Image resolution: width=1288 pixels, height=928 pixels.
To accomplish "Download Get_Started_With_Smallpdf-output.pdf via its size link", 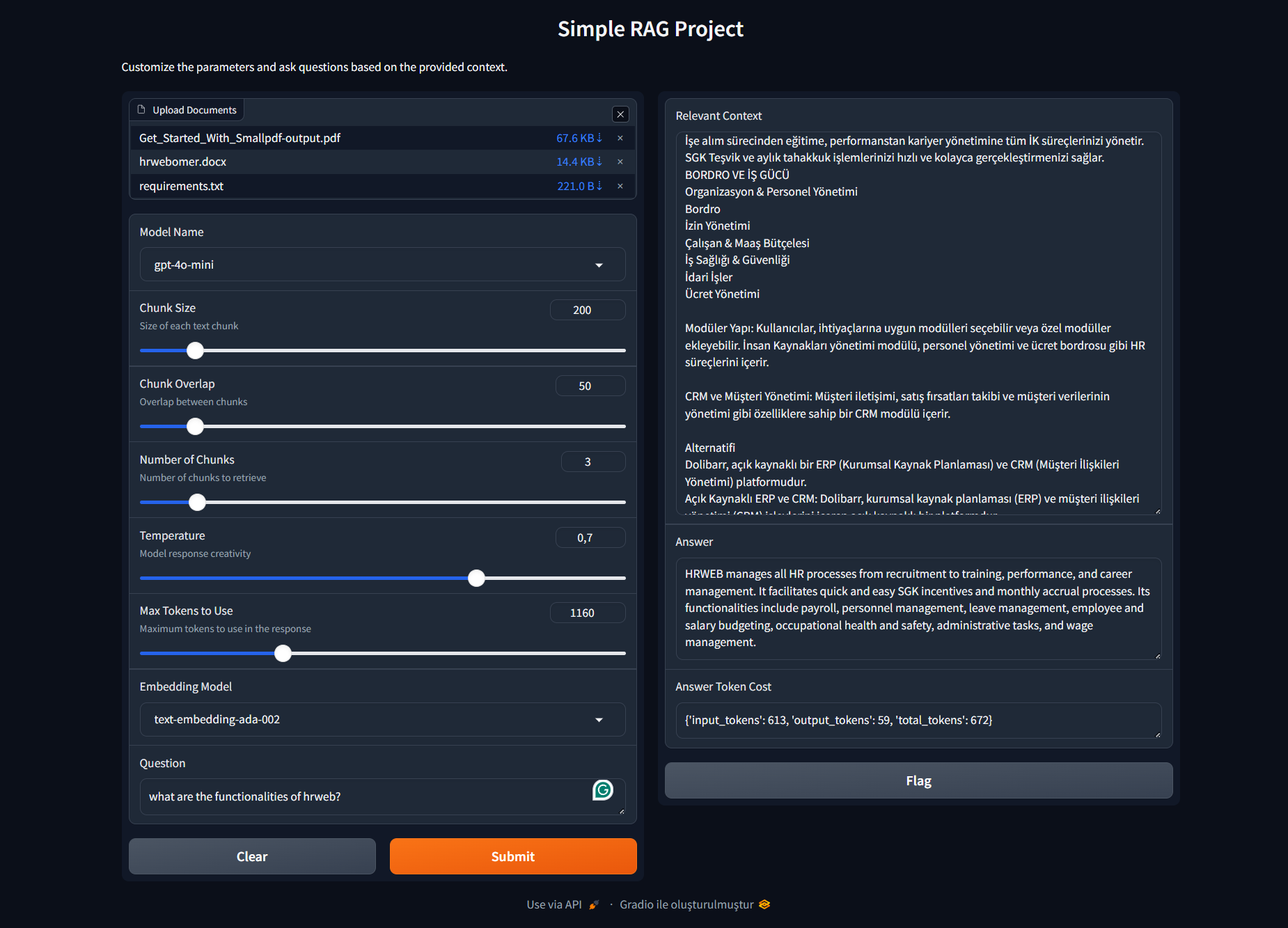I will pos(579,138).
